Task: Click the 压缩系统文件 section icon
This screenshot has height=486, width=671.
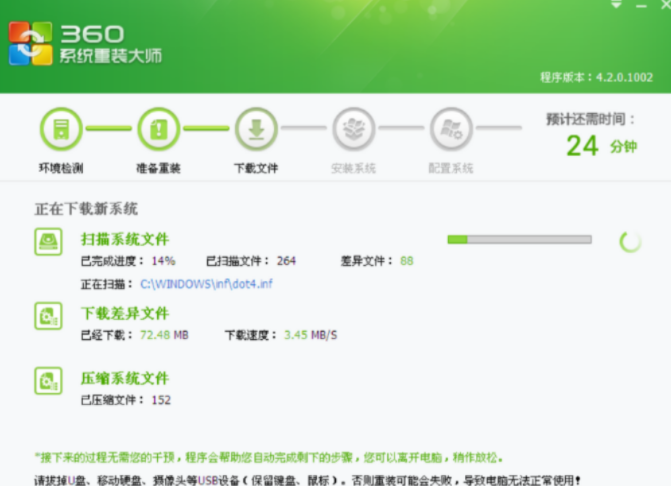Action: tap(48, 381)
